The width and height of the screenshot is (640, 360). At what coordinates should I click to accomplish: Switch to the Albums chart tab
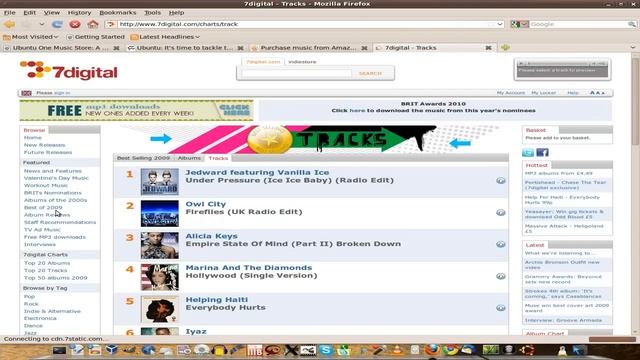tap(189, 158)
